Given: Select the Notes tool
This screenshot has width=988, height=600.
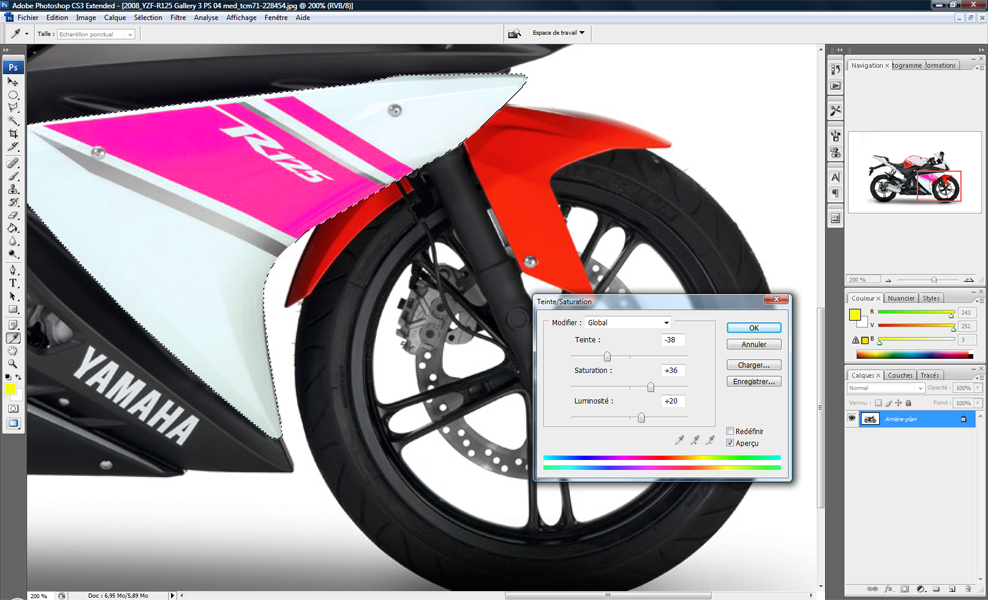Looking at the screenshot, I should 13,325.
